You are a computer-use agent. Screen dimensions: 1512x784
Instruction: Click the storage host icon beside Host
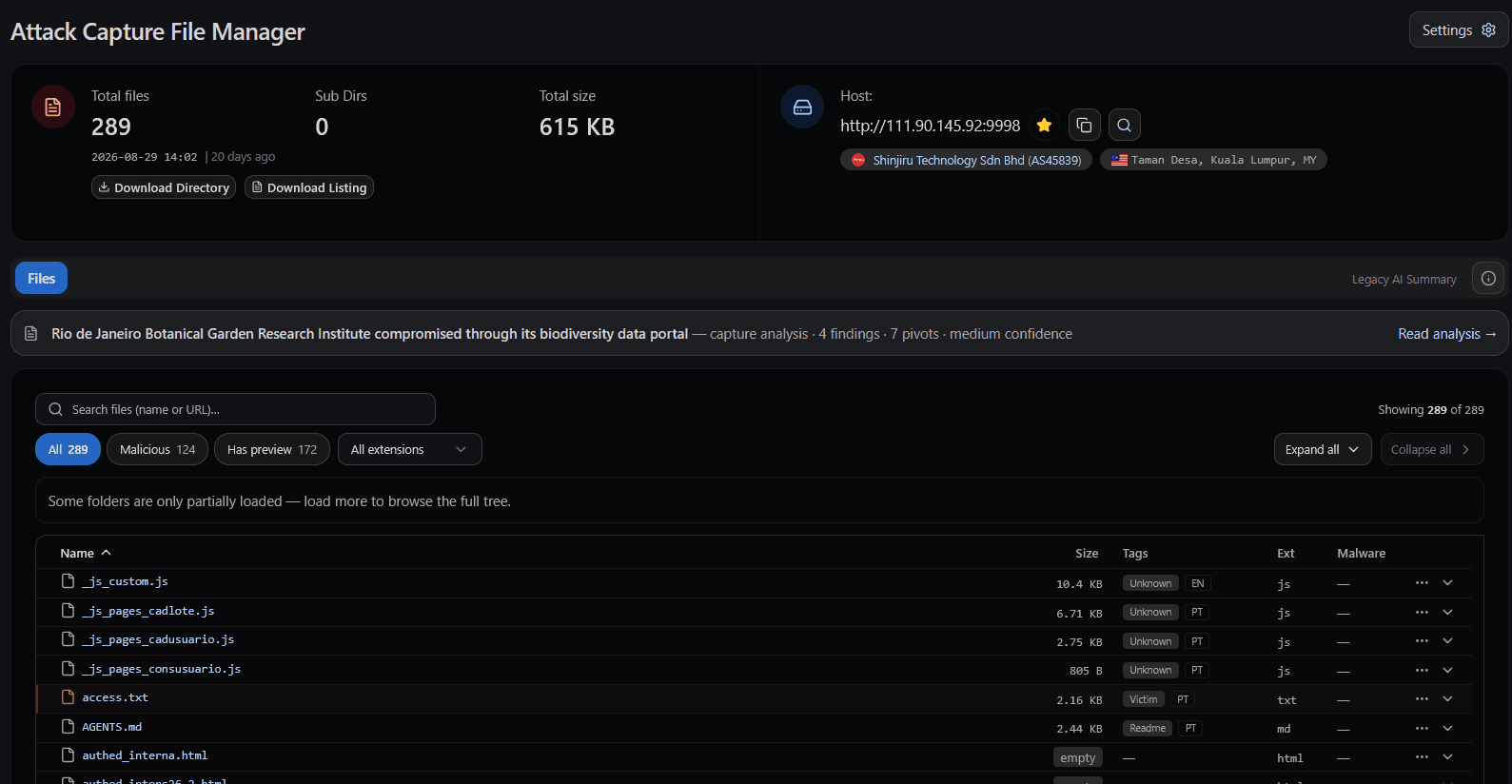pos(802,107)
